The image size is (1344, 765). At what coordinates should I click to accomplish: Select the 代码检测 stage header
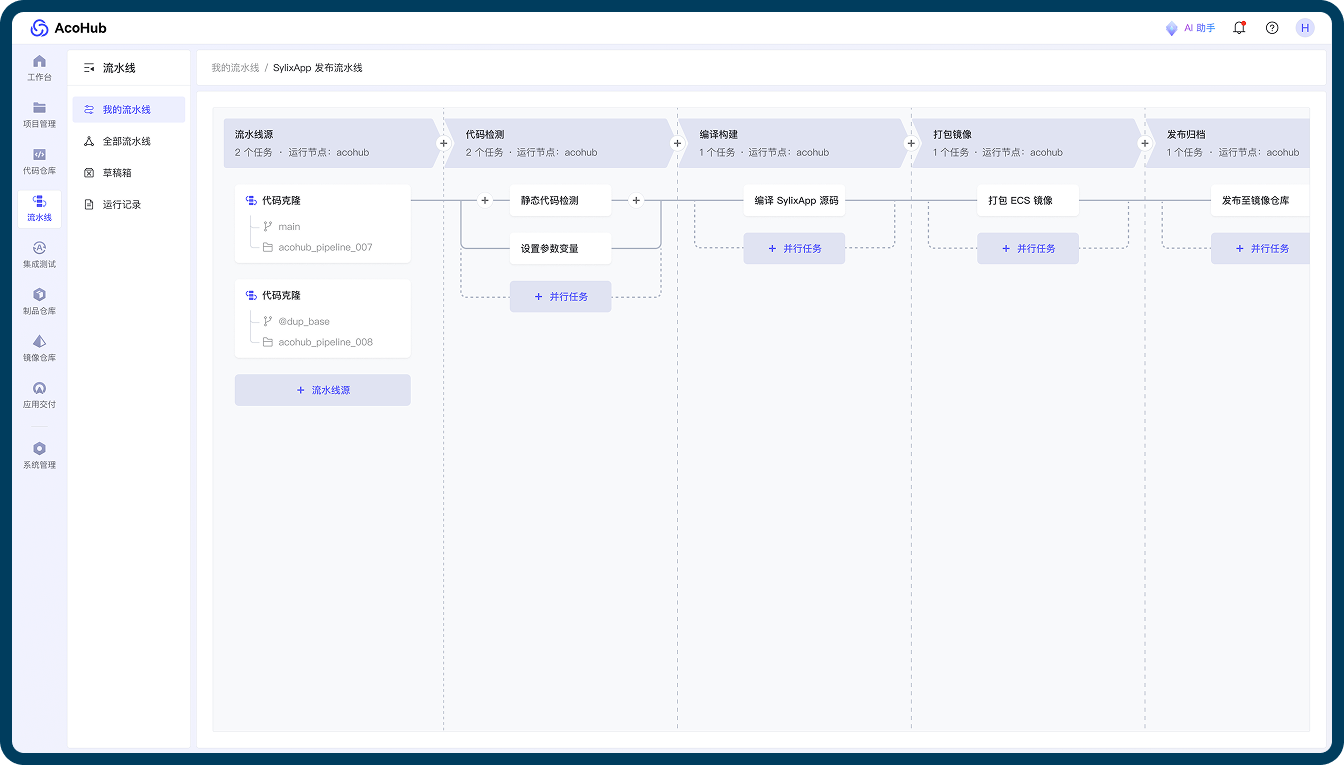coord(560,143)
